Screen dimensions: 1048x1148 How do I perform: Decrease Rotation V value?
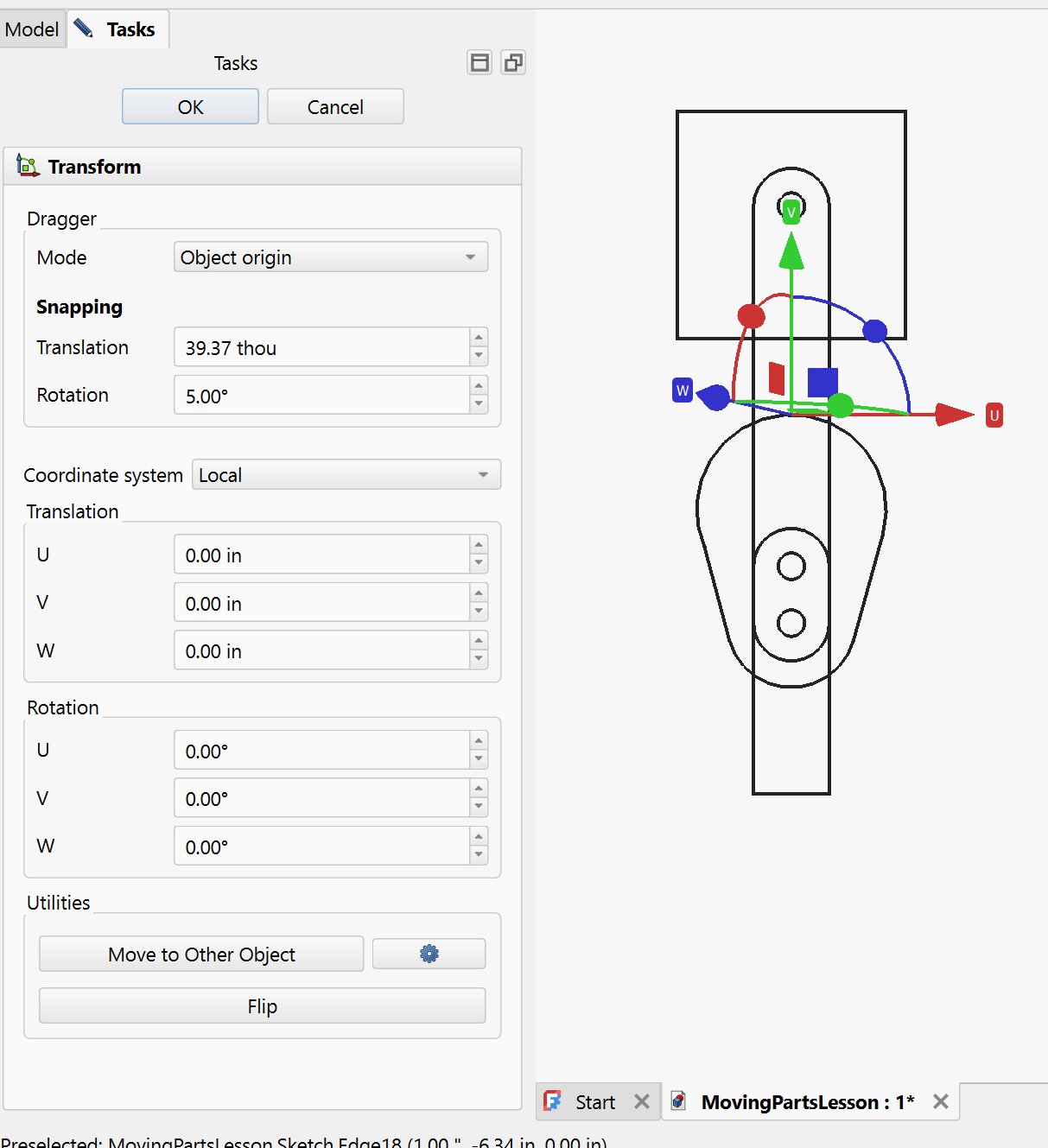[x=479, y=808]
